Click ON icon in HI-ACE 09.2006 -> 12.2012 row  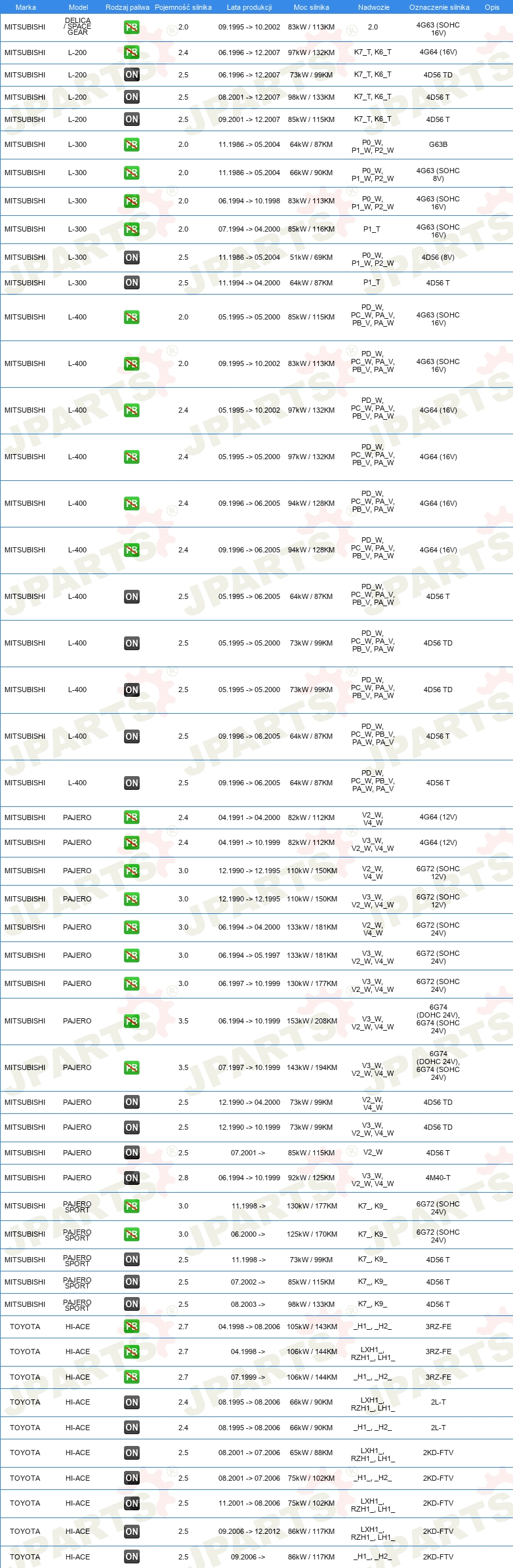[132, 1532]
